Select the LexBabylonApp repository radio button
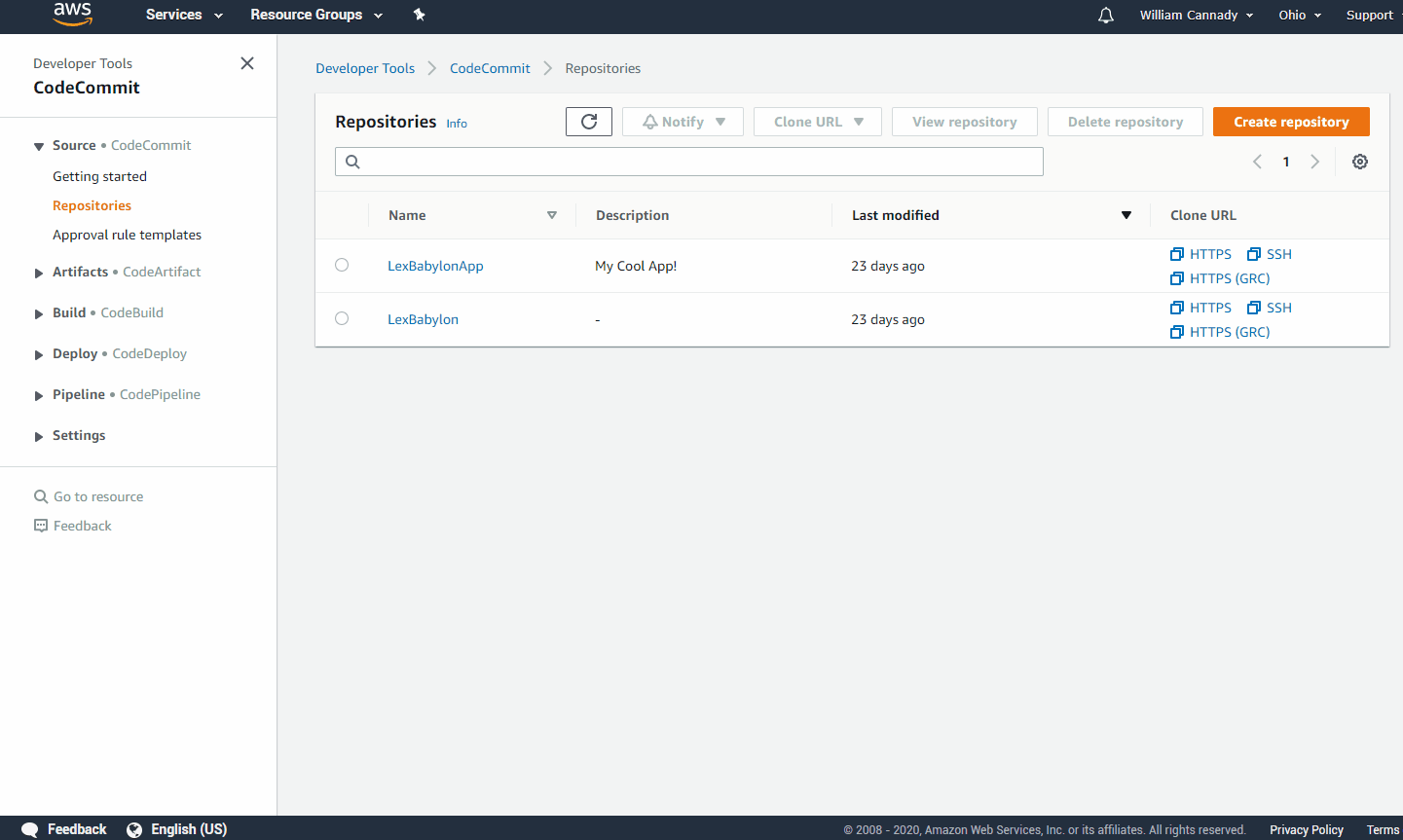 click(x=342, y=265)
